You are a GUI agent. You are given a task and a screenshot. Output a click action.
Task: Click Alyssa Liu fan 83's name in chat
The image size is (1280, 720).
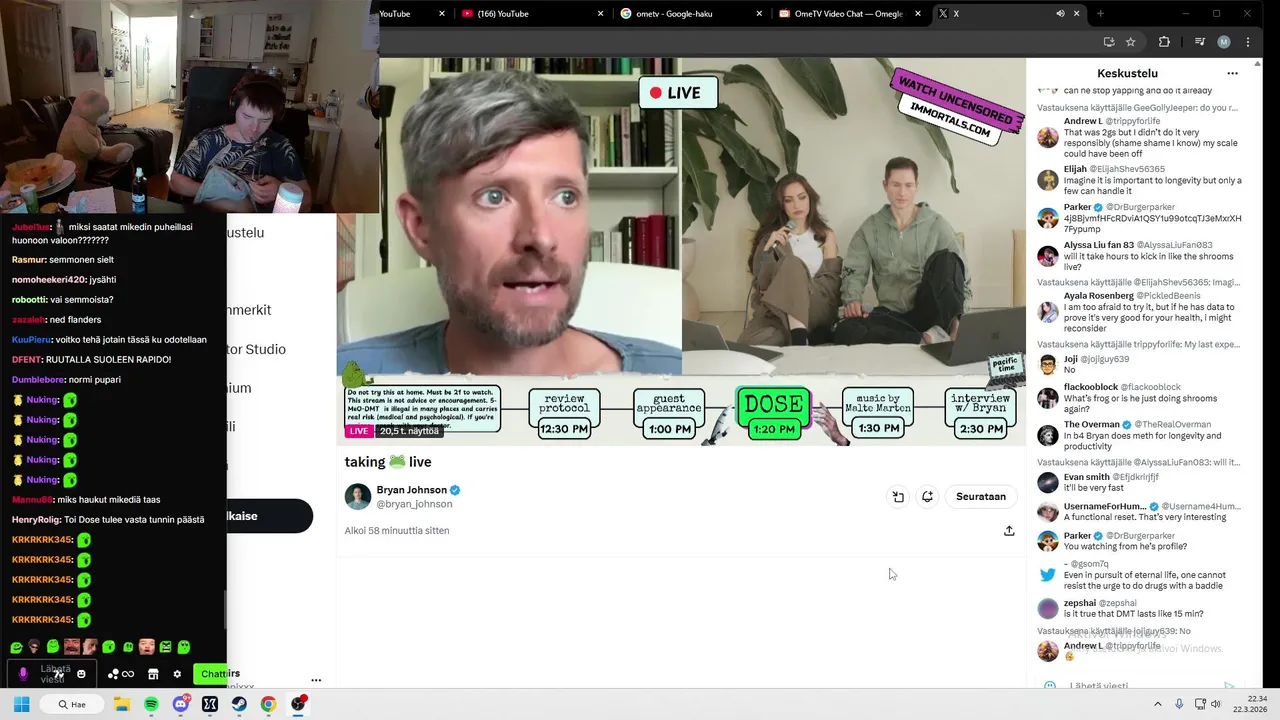(1099, 245)
